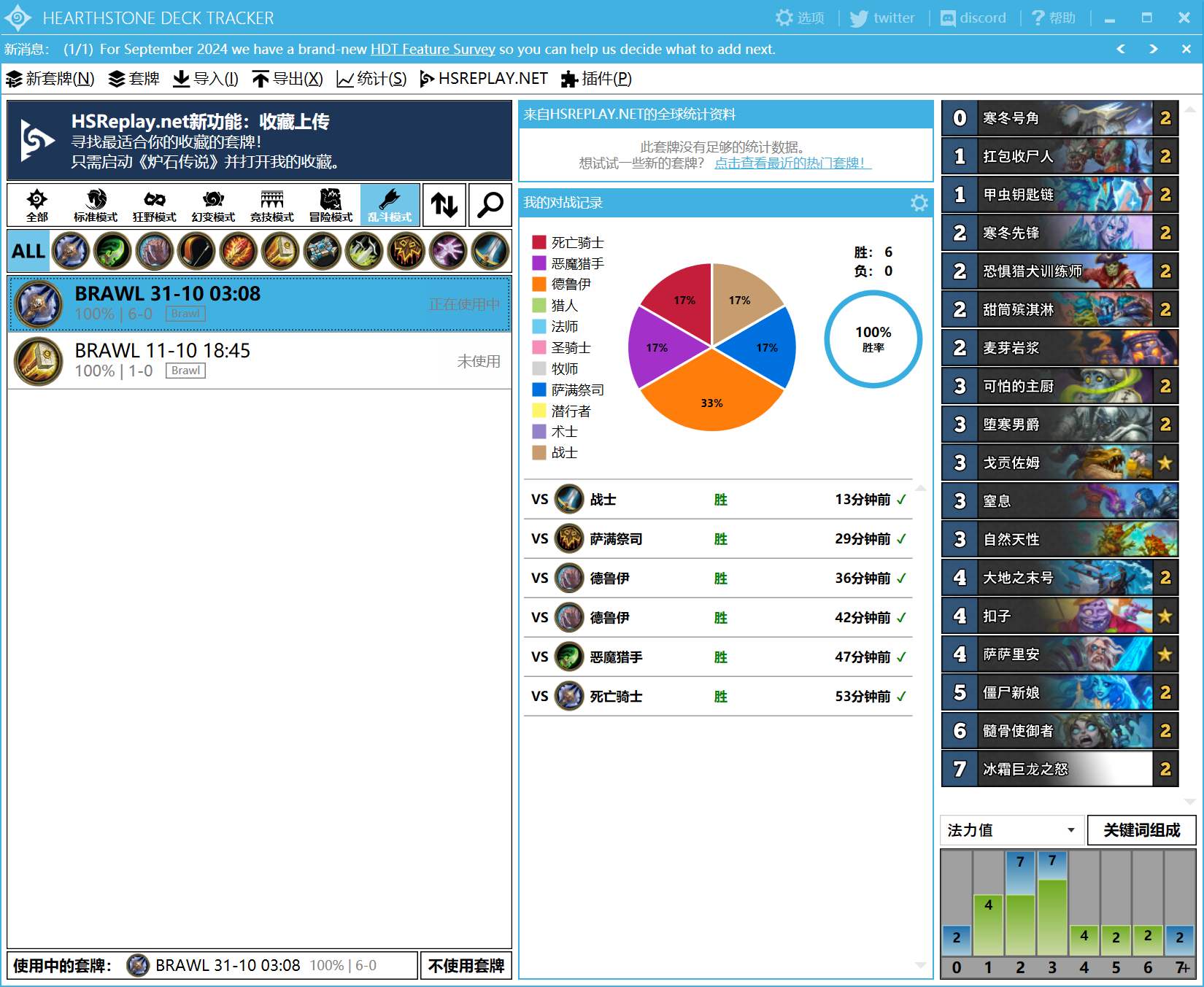Select the 全部 deck type filter
The height and width of the screenshot is (987, 1204).
[36, 205]
